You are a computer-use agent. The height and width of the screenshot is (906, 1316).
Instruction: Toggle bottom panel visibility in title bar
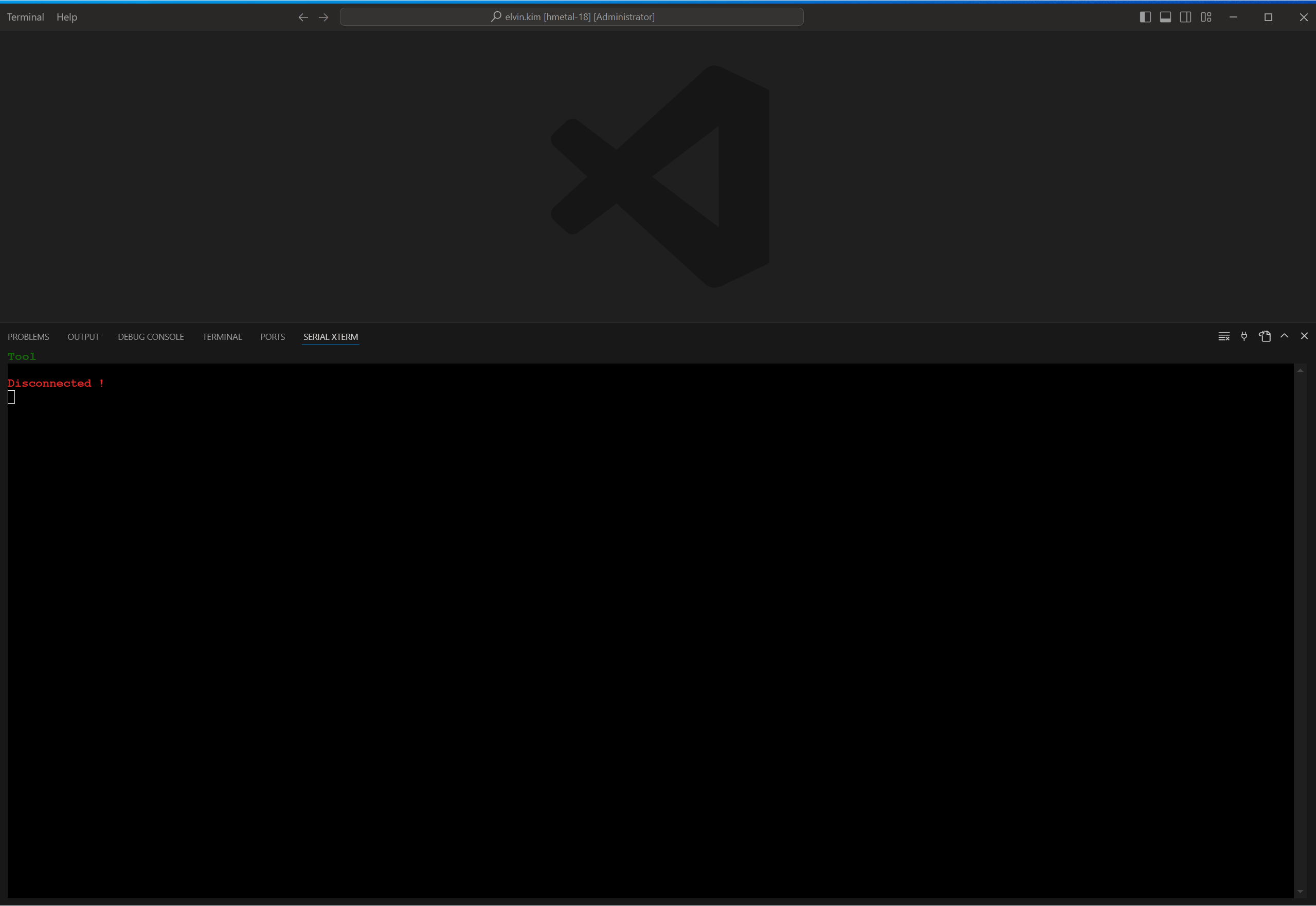pyautogui.click(x=1165, y=17)
